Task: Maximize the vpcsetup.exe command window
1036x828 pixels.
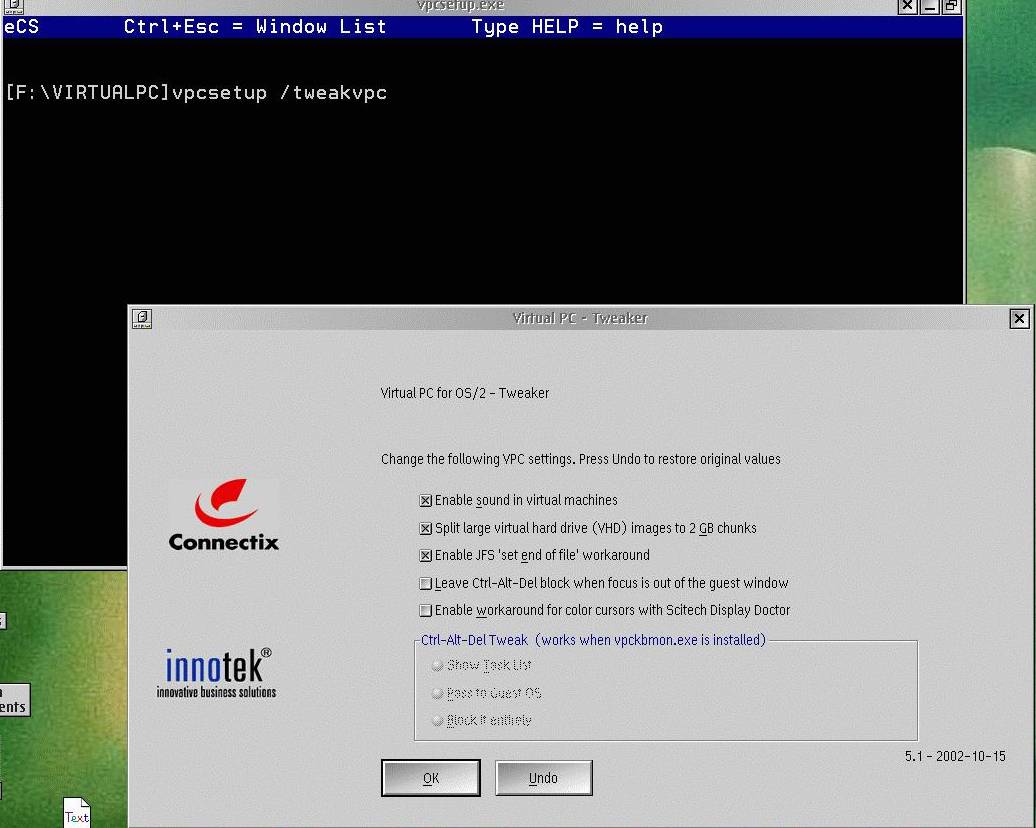Action: [951, 7]
